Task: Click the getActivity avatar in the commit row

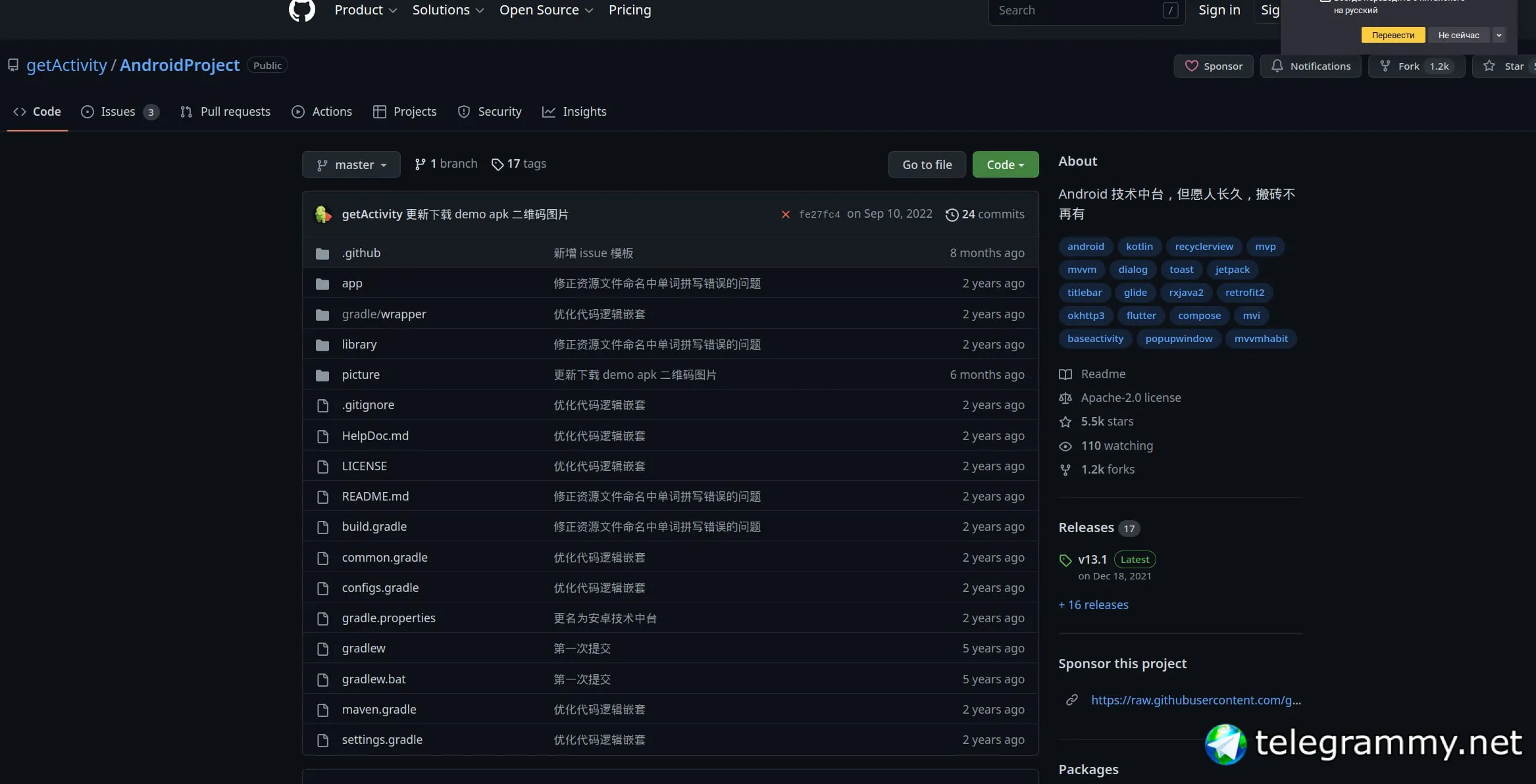Action: coord(322,214)
